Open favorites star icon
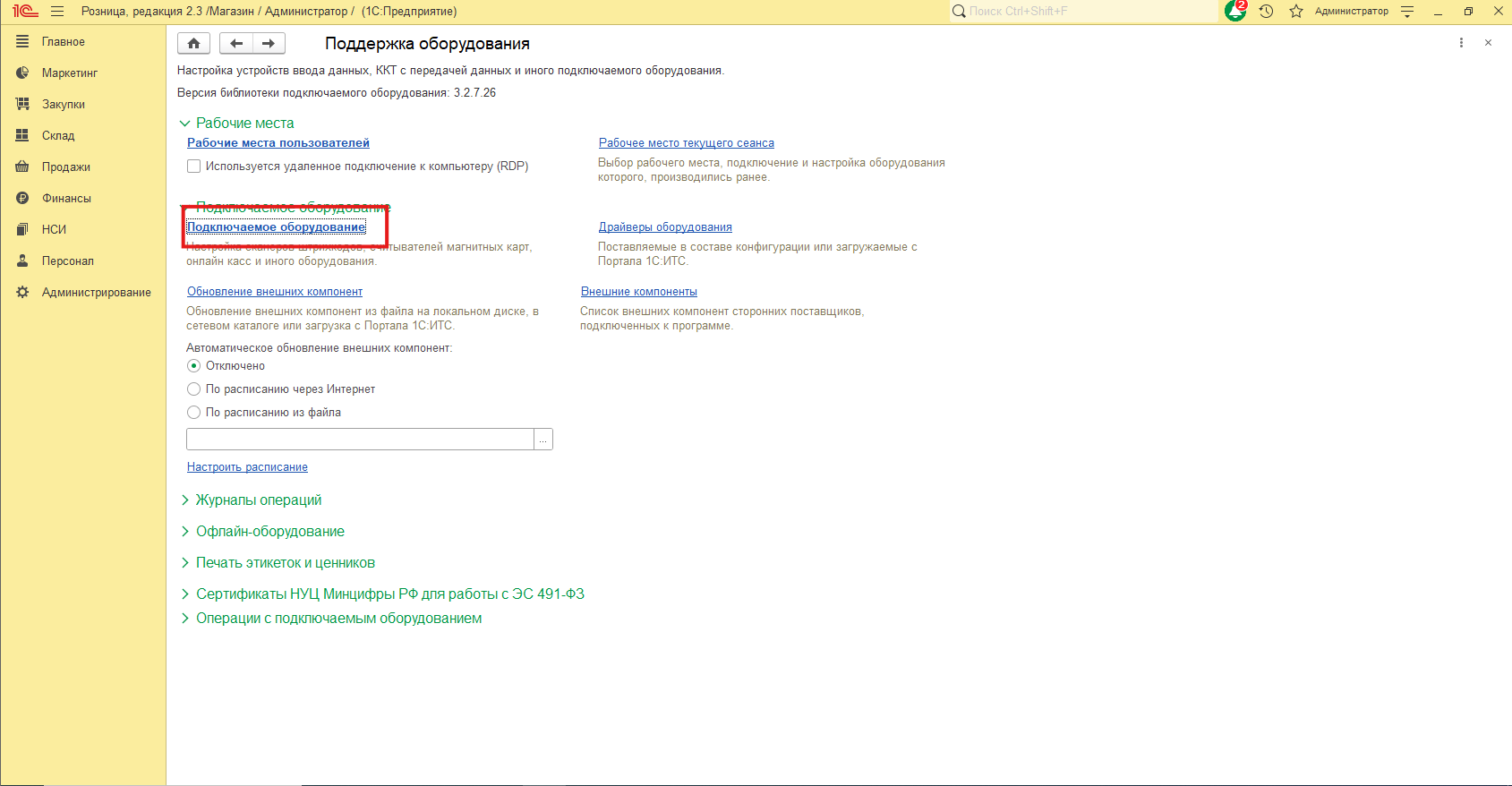The height and width of the screenshot is (786, 1512). pyautogui.click(x=1295, y=11)
